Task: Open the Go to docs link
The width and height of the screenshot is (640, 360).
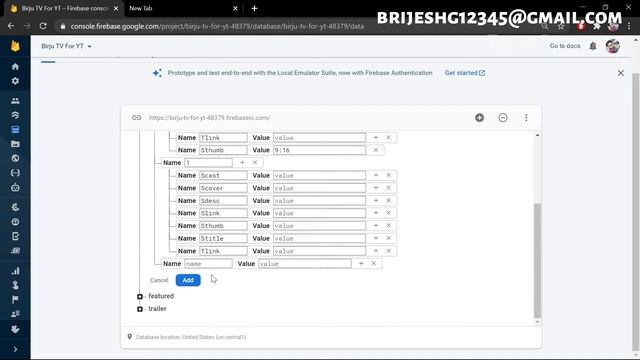Action: pos(565,46)
